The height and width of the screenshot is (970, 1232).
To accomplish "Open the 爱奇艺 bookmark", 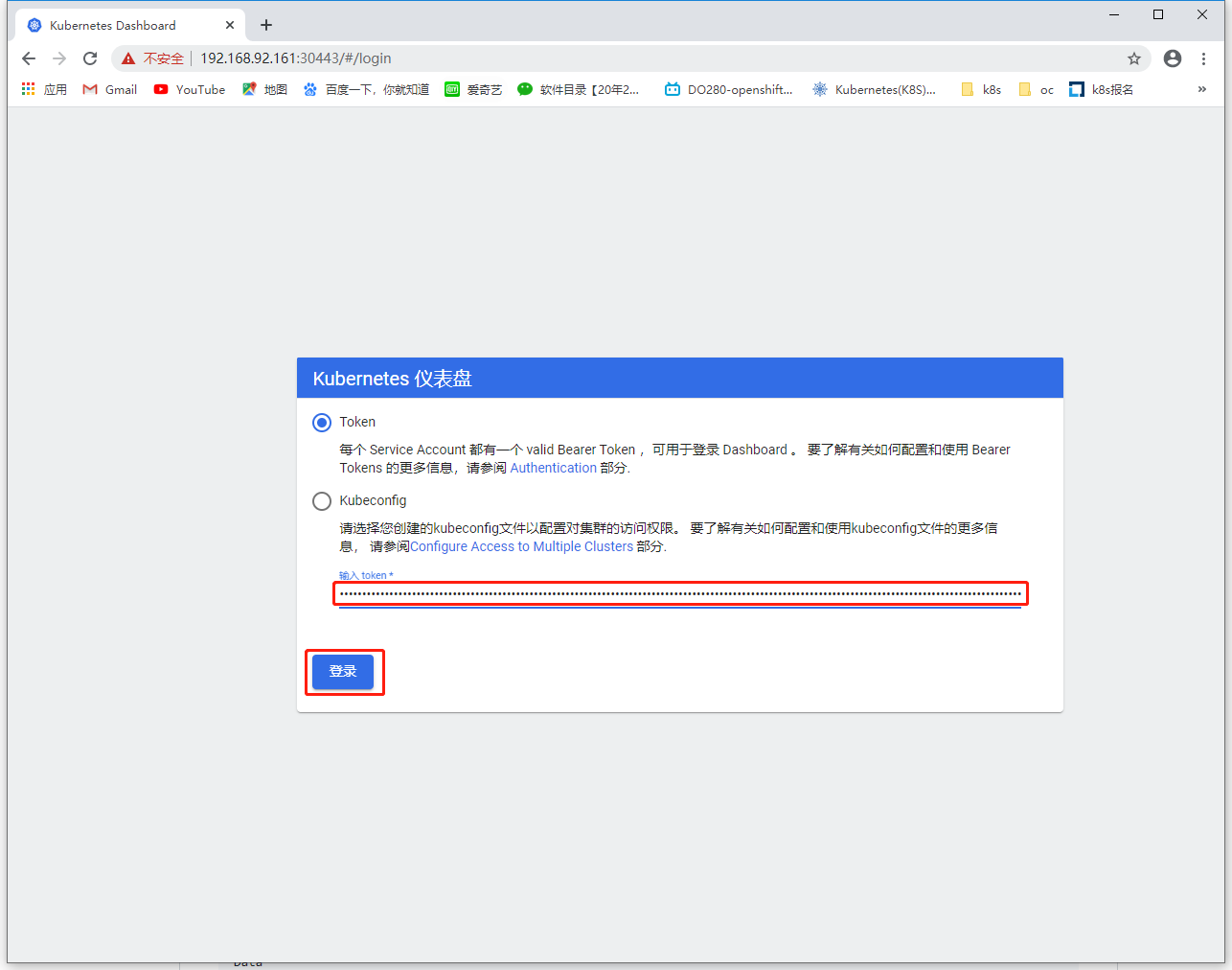I will click(473, 89).
